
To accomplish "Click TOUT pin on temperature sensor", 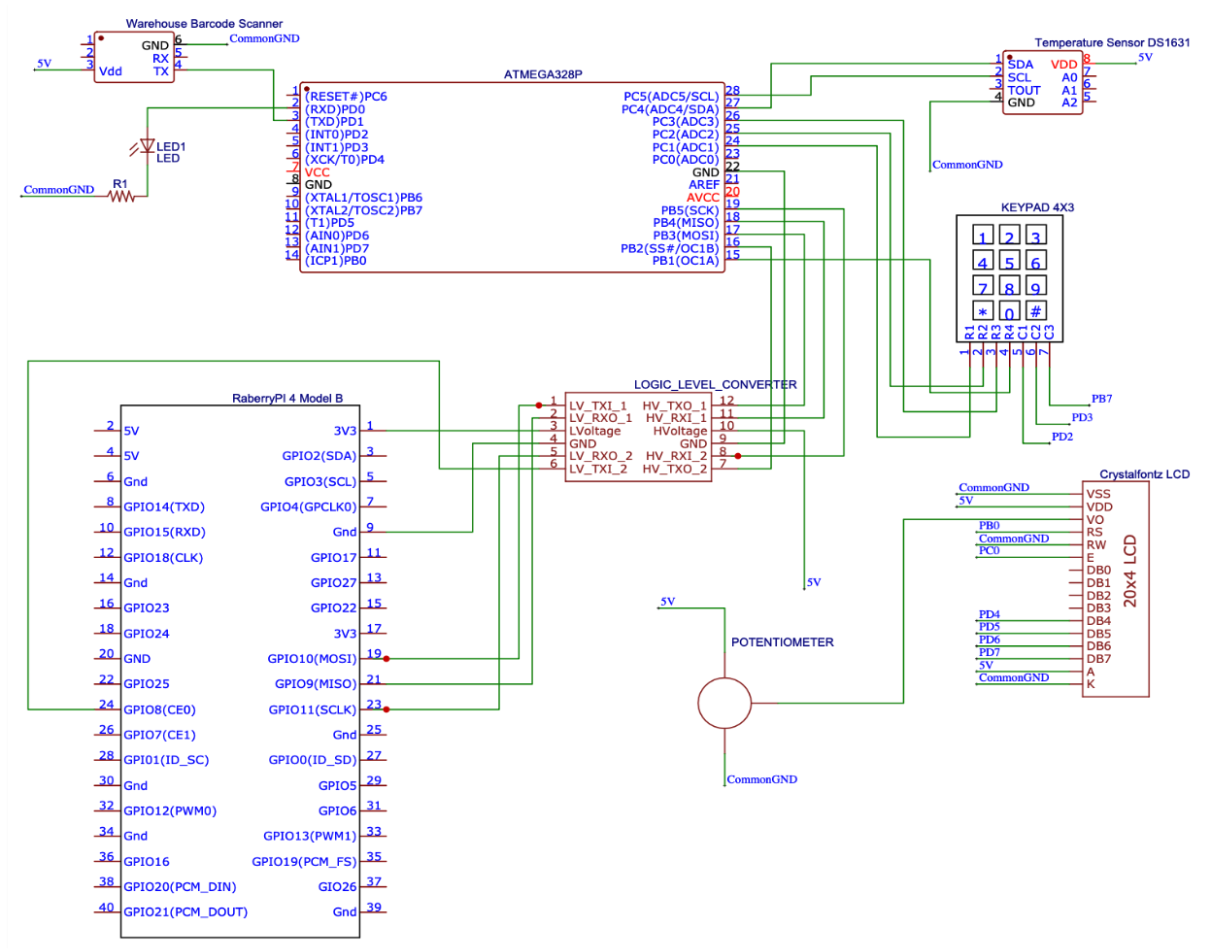I will [x=1024, y=90].
